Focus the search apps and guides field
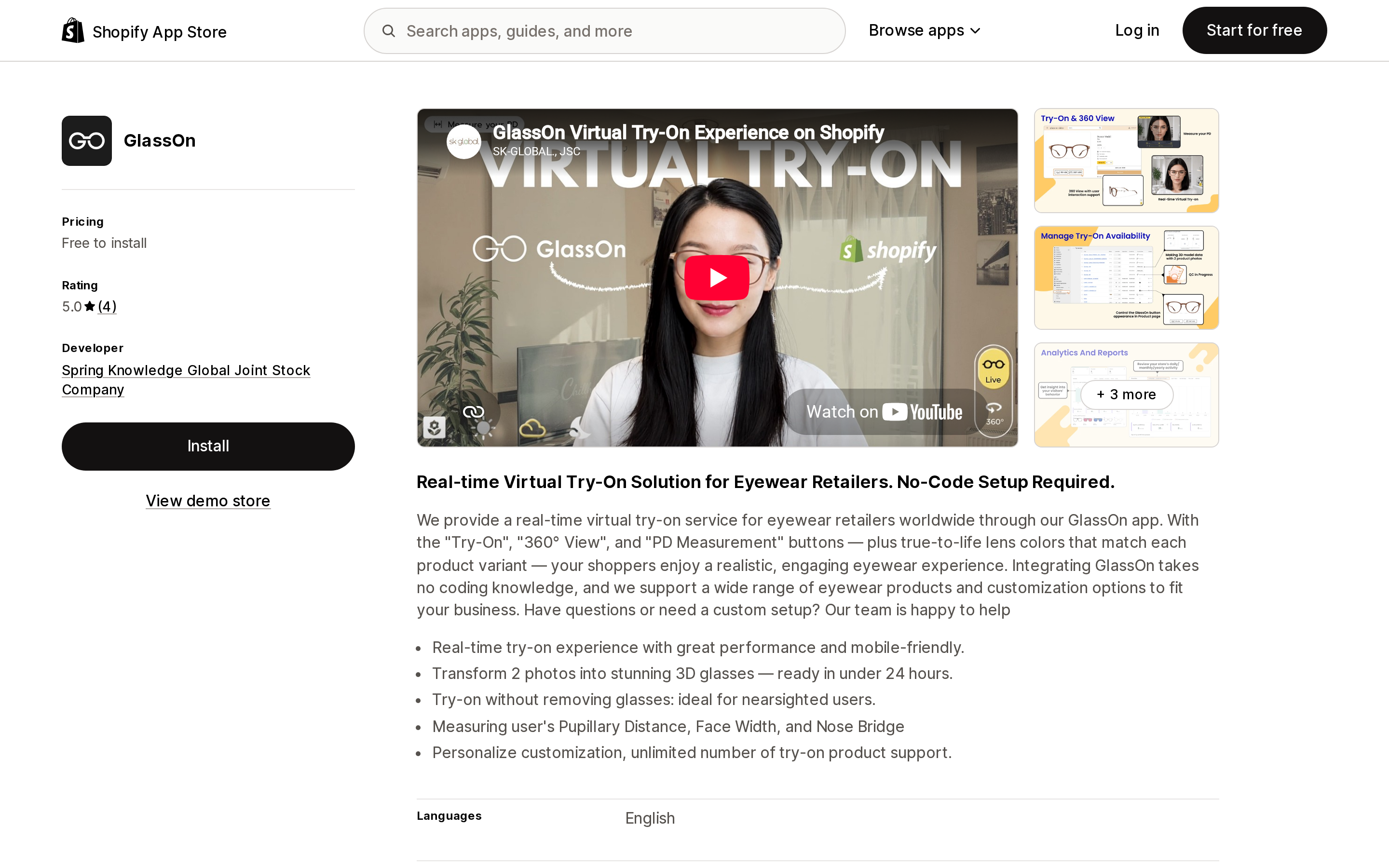The image size is (1389, 868). point(604,31)
